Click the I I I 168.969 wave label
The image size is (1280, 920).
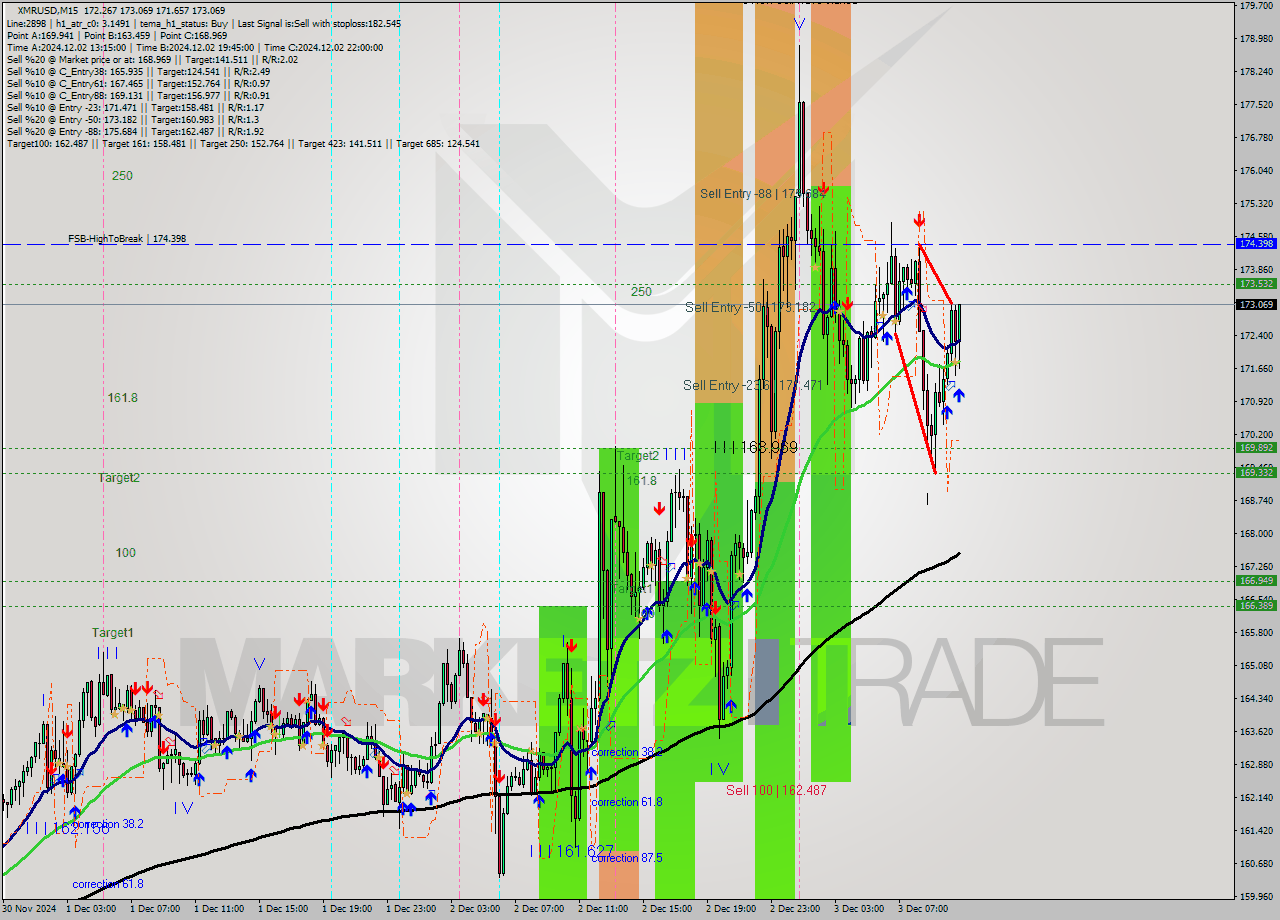point(756,448)
